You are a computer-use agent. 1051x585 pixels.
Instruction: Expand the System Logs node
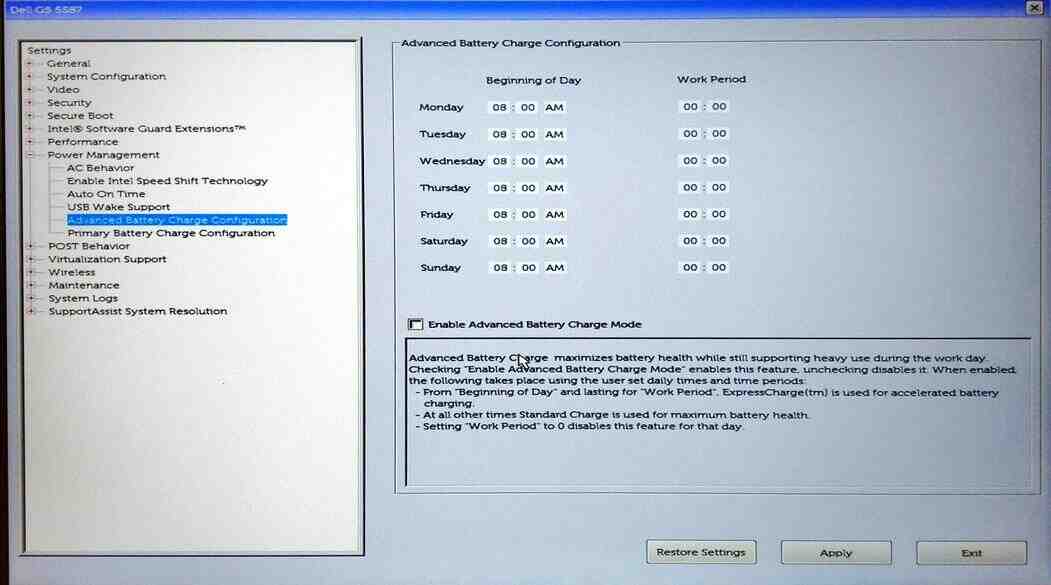tap(30, 298)
